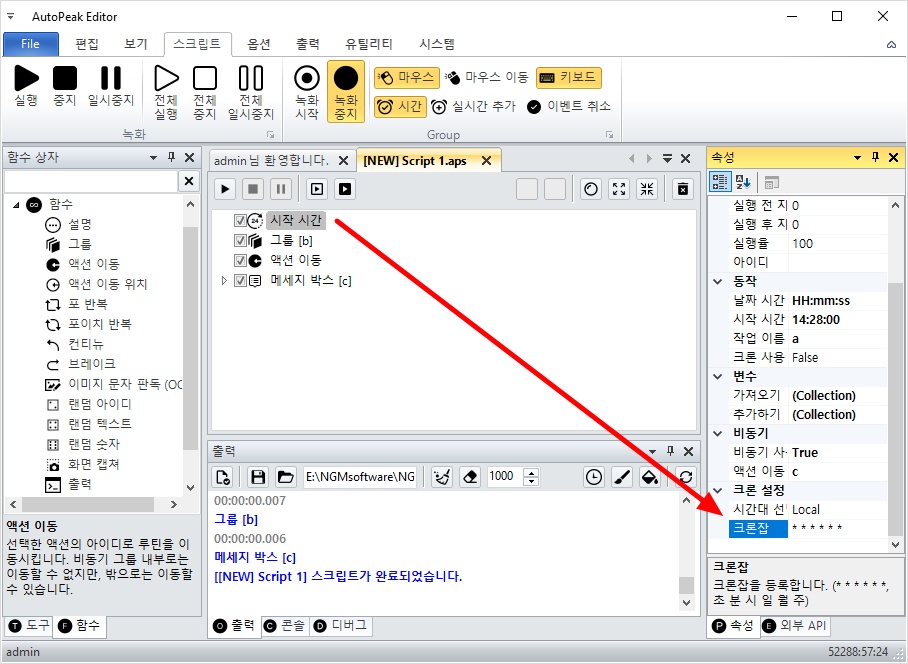The height and width of the screenshot is (664, 908).
Task: Click the clock icon in output toolbar
Action: click(x=594, y=477)
